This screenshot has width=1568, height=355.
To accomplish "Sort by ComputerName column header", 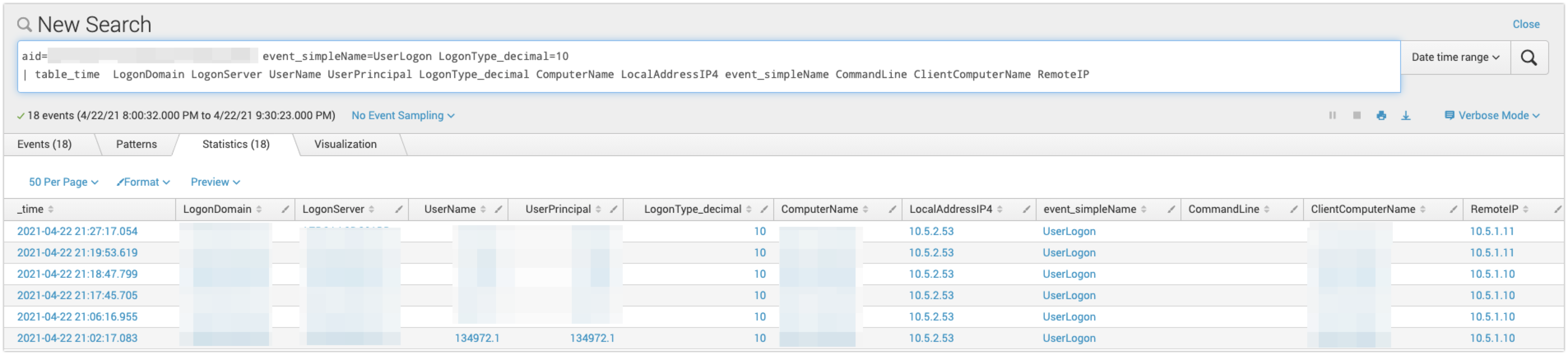I will click(x=825, y=209).
